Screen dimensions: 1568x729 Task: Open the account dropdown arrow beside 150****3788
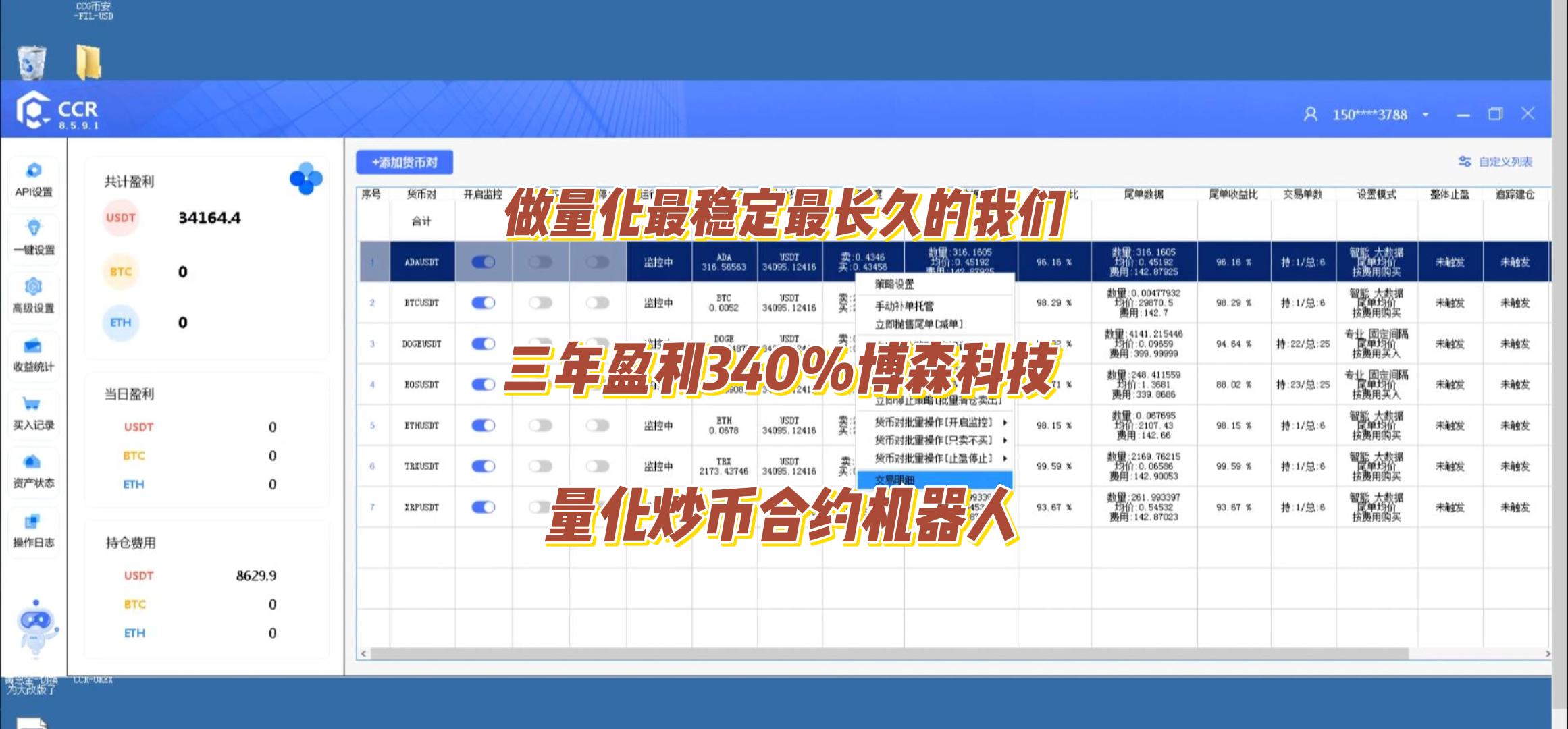(x=1426, y=115)
